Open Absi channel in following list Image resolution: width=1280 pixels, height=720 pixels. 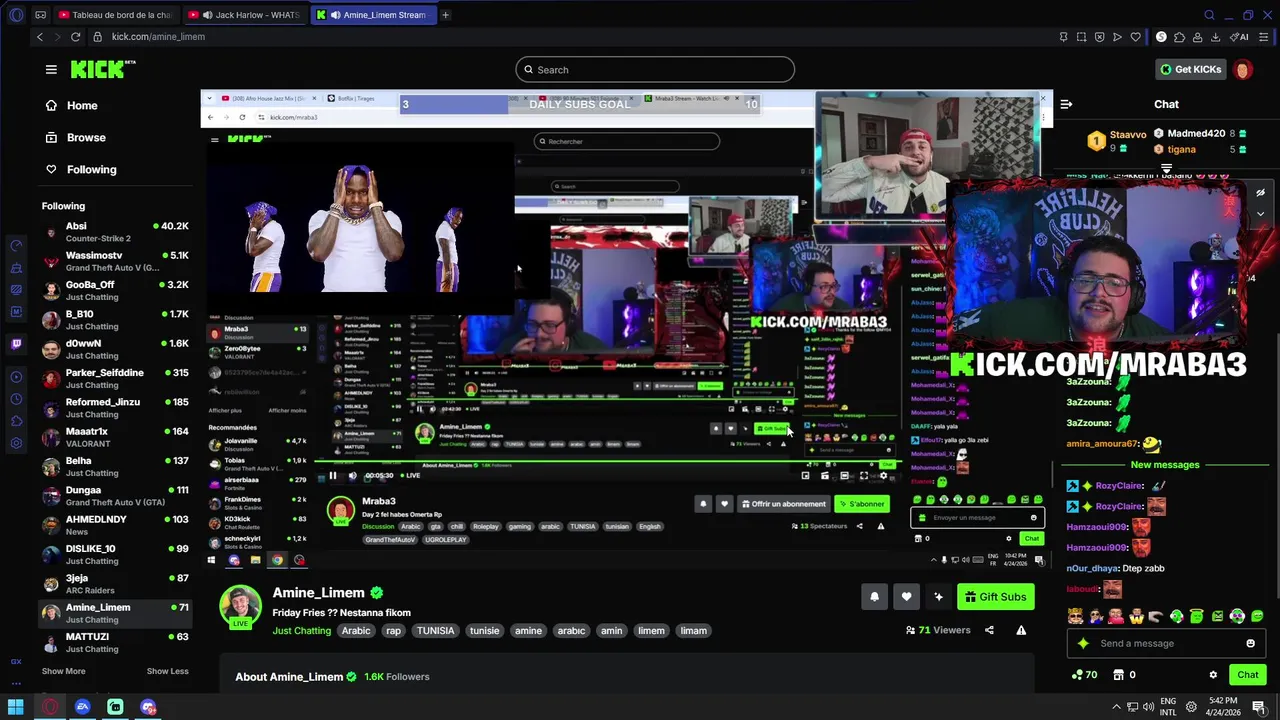(x=115, y=232)
